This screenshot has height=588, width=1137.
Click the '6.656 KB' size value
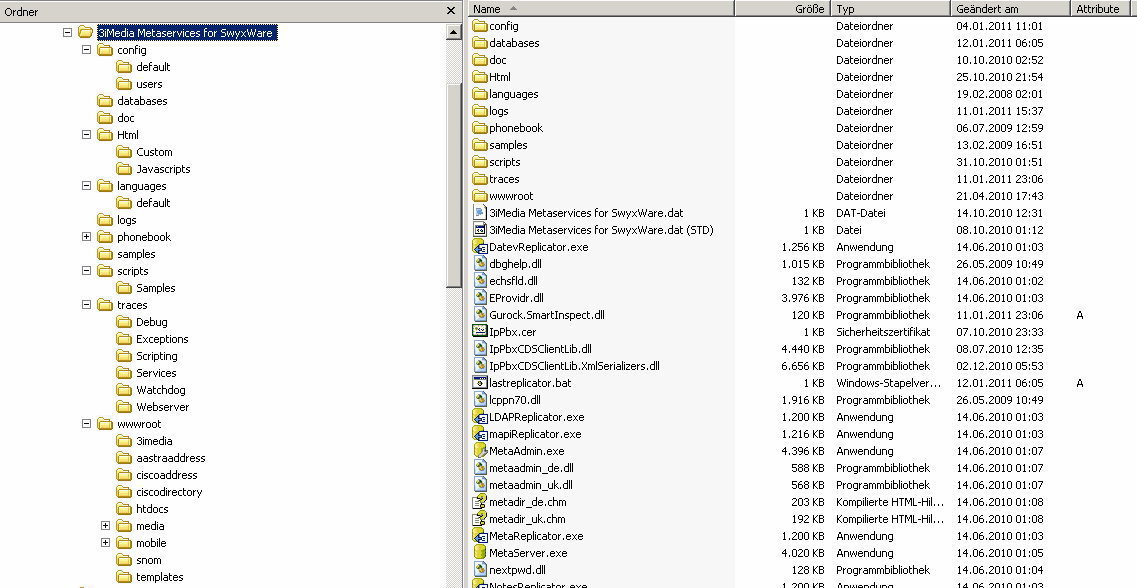pos(803,366)
